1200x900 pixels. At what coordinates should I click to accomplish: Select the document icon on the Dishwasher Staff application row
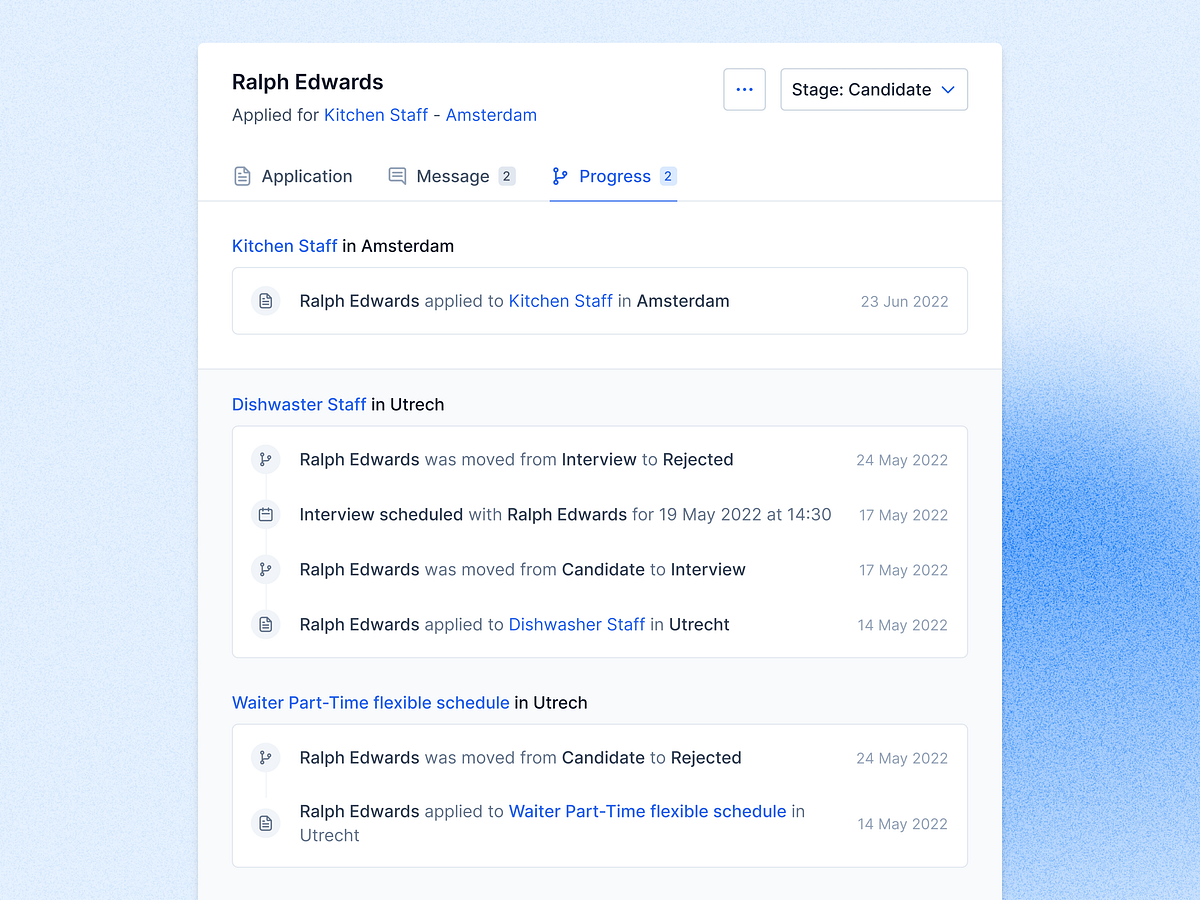coord(265,624)
